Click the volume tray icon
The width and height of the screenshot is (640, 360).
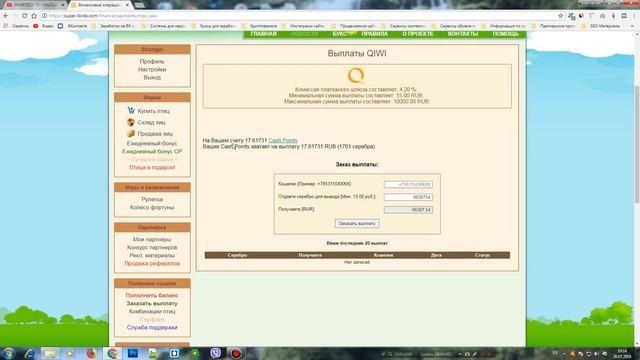[x=597, y=354]
